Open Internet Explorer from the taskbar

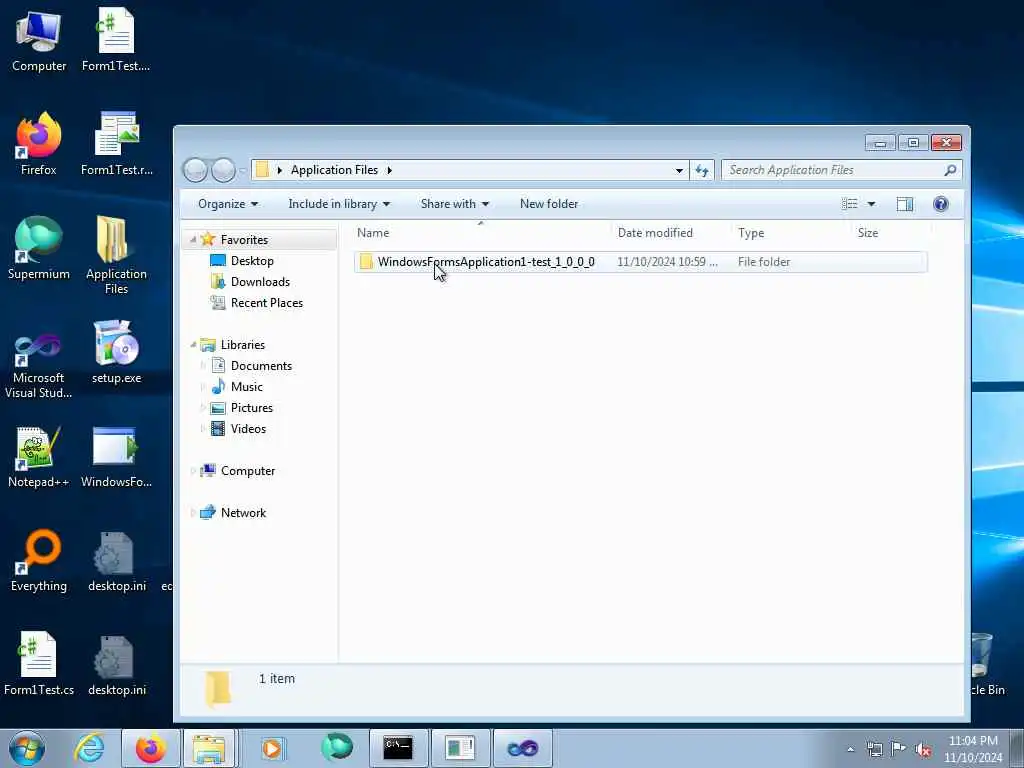pos(89,748)
